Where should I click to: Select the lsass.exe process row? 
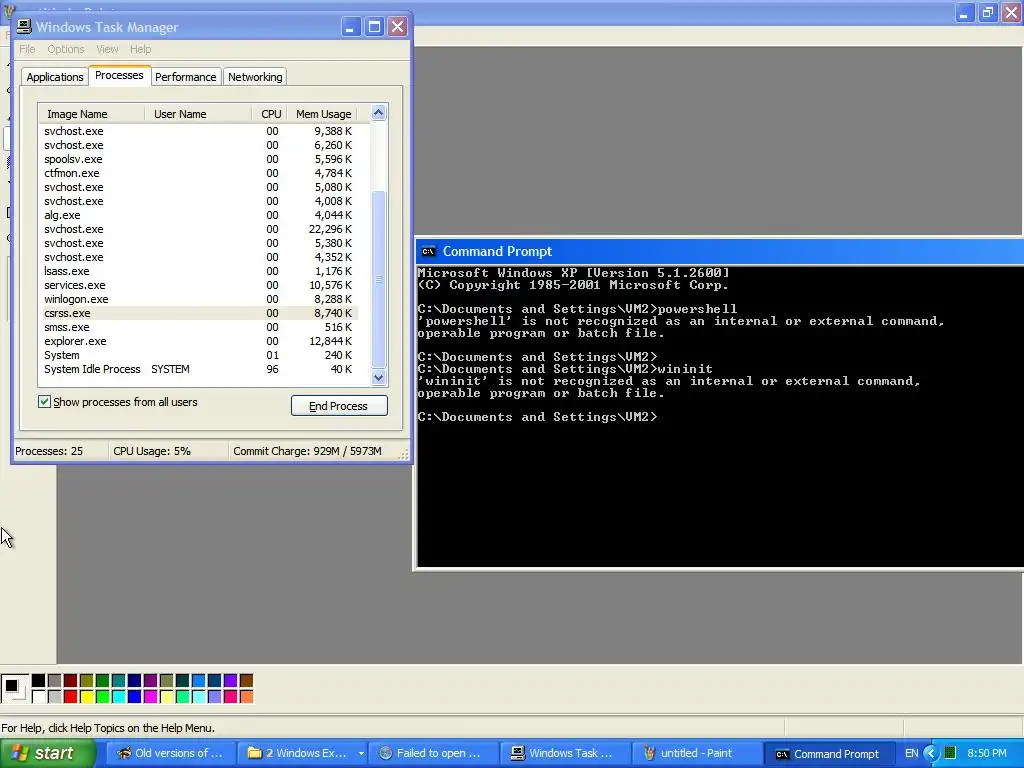199,271
